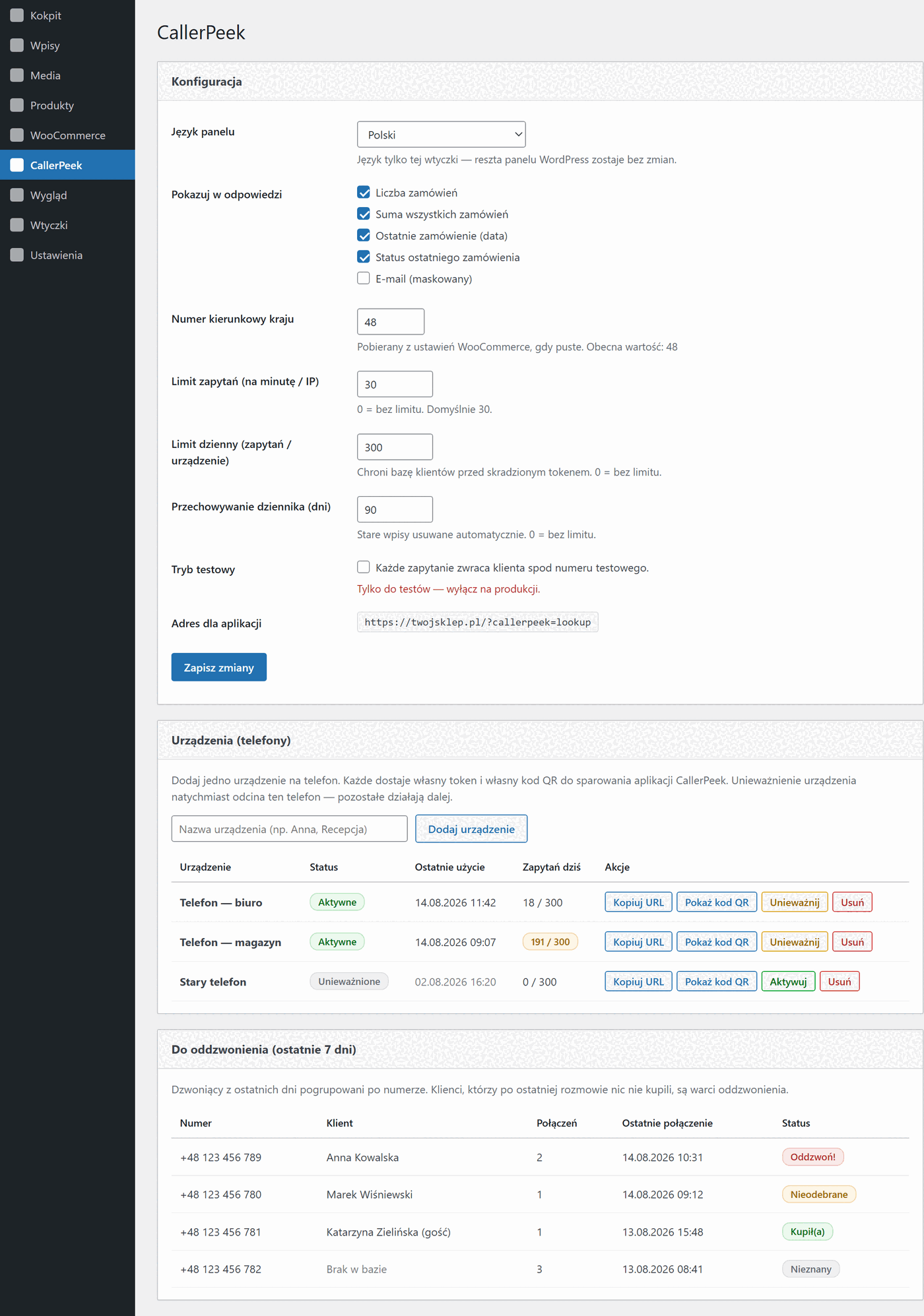Click the Wtyczki sidebar icon

point(17,225)
